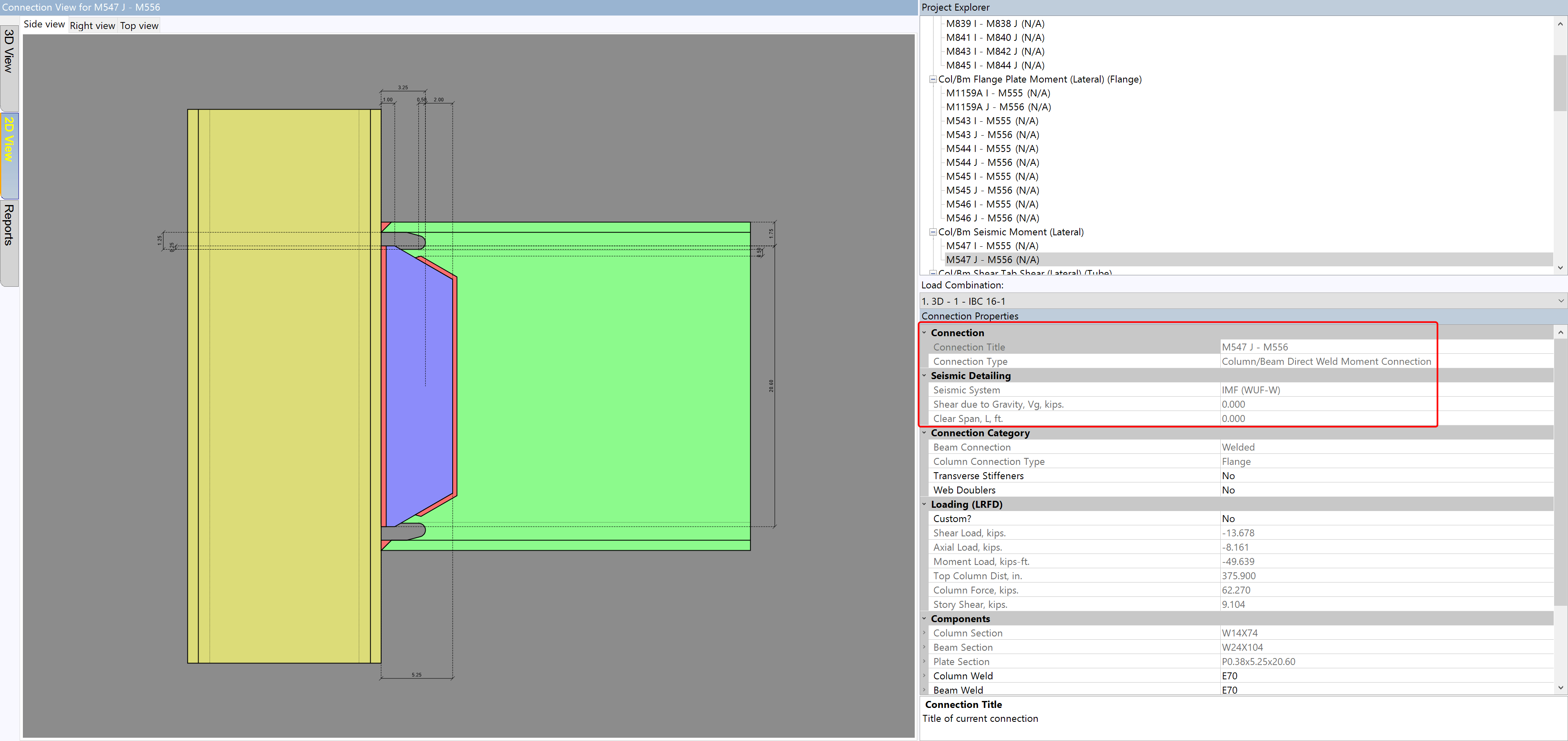Collapse the Col/Bm Seismic Moment (Lateral) group
1568x741 pixels.
[933, 232]
